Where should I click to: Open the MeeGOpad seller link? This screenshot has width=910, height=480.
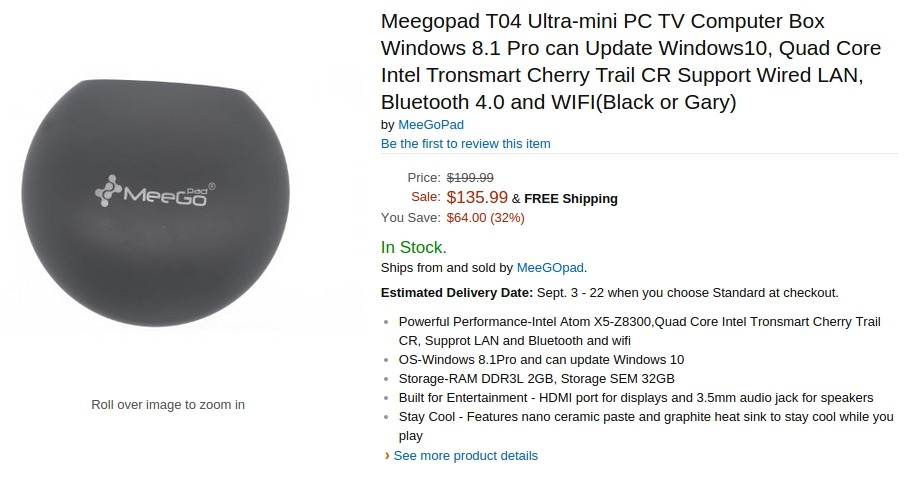550,268
